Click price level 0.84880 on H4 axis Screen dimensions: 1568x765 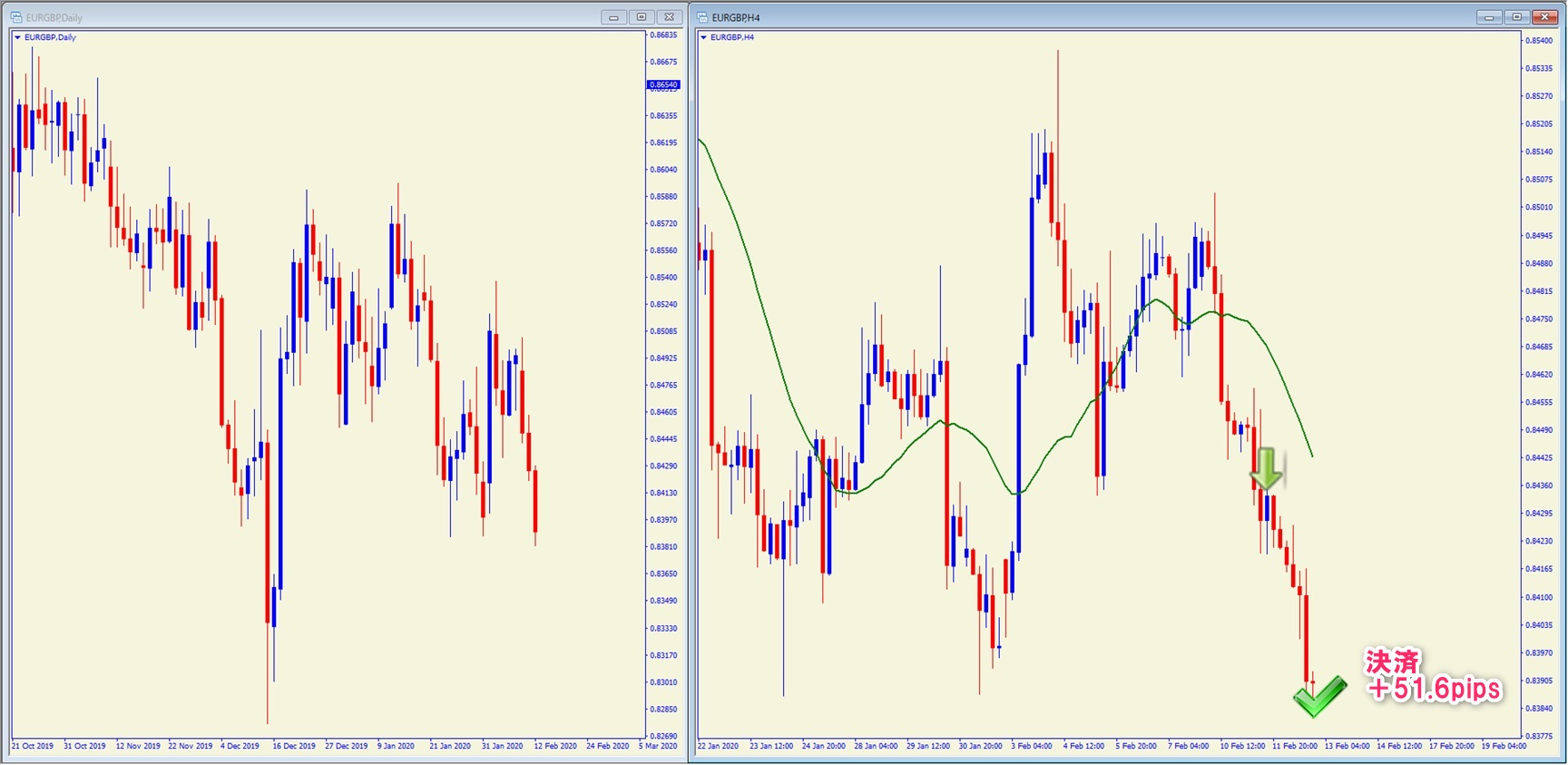pyautogui.click(x=1539, y=263)
